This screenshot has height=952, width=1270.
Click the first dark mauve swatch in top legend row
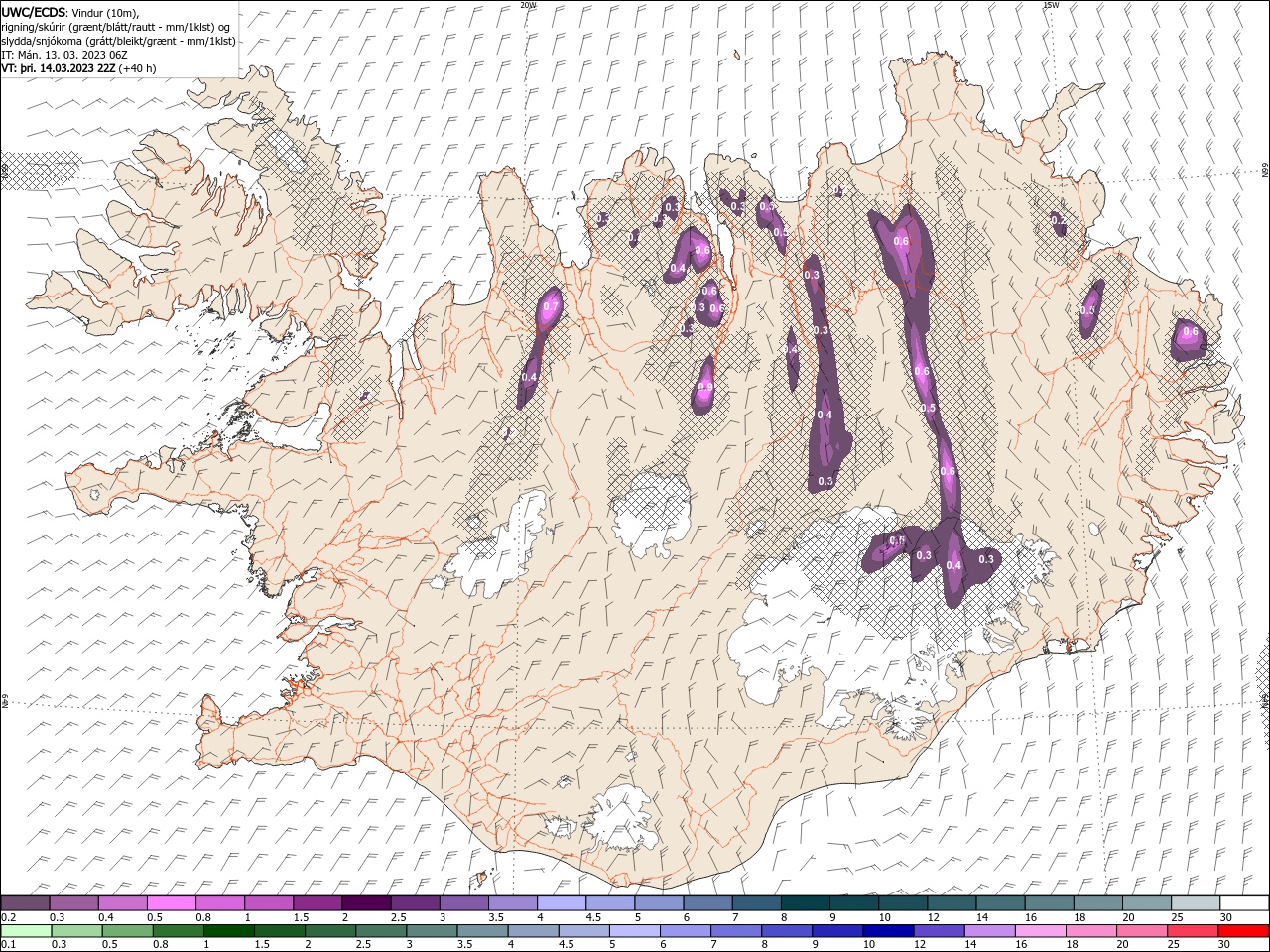(x=25, y=903)
